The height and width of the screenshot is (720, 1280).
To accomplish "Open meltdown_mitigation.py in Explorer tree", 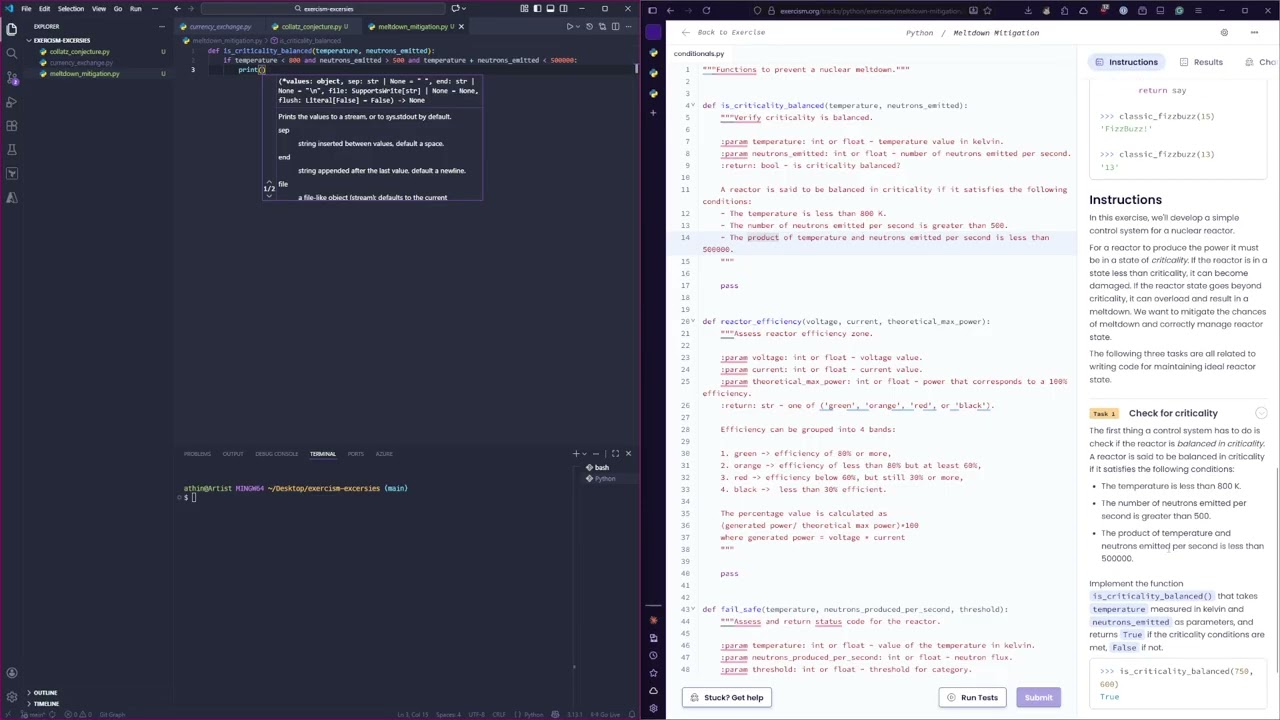I will click(x=84, y=74).
